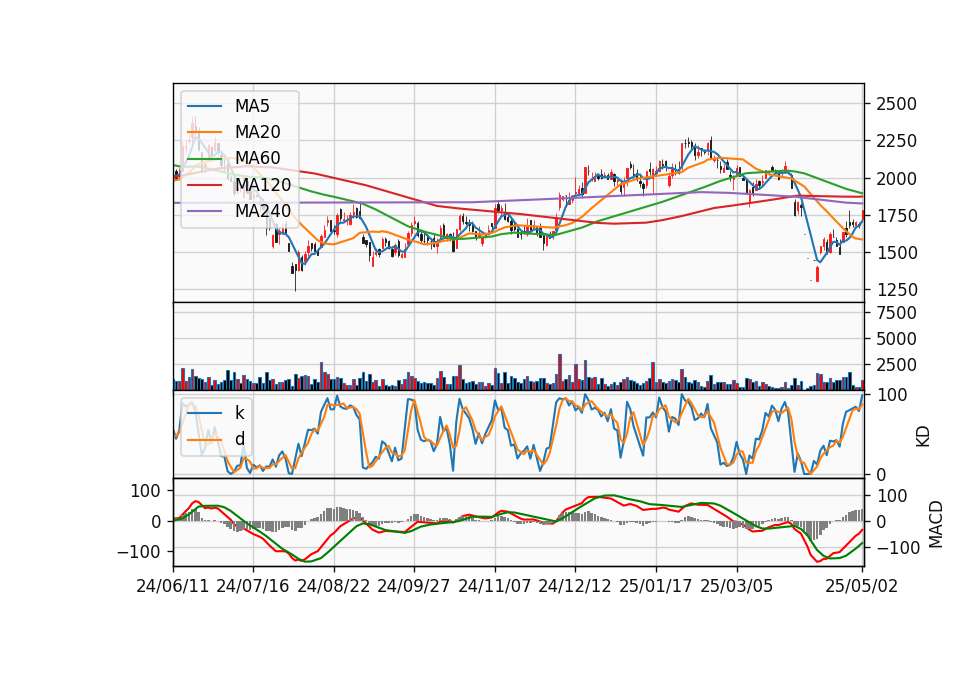The height and width of the screenshot is (690, 960).
Task: Click the 1250 price axis tick label
Action: point(896,290)
